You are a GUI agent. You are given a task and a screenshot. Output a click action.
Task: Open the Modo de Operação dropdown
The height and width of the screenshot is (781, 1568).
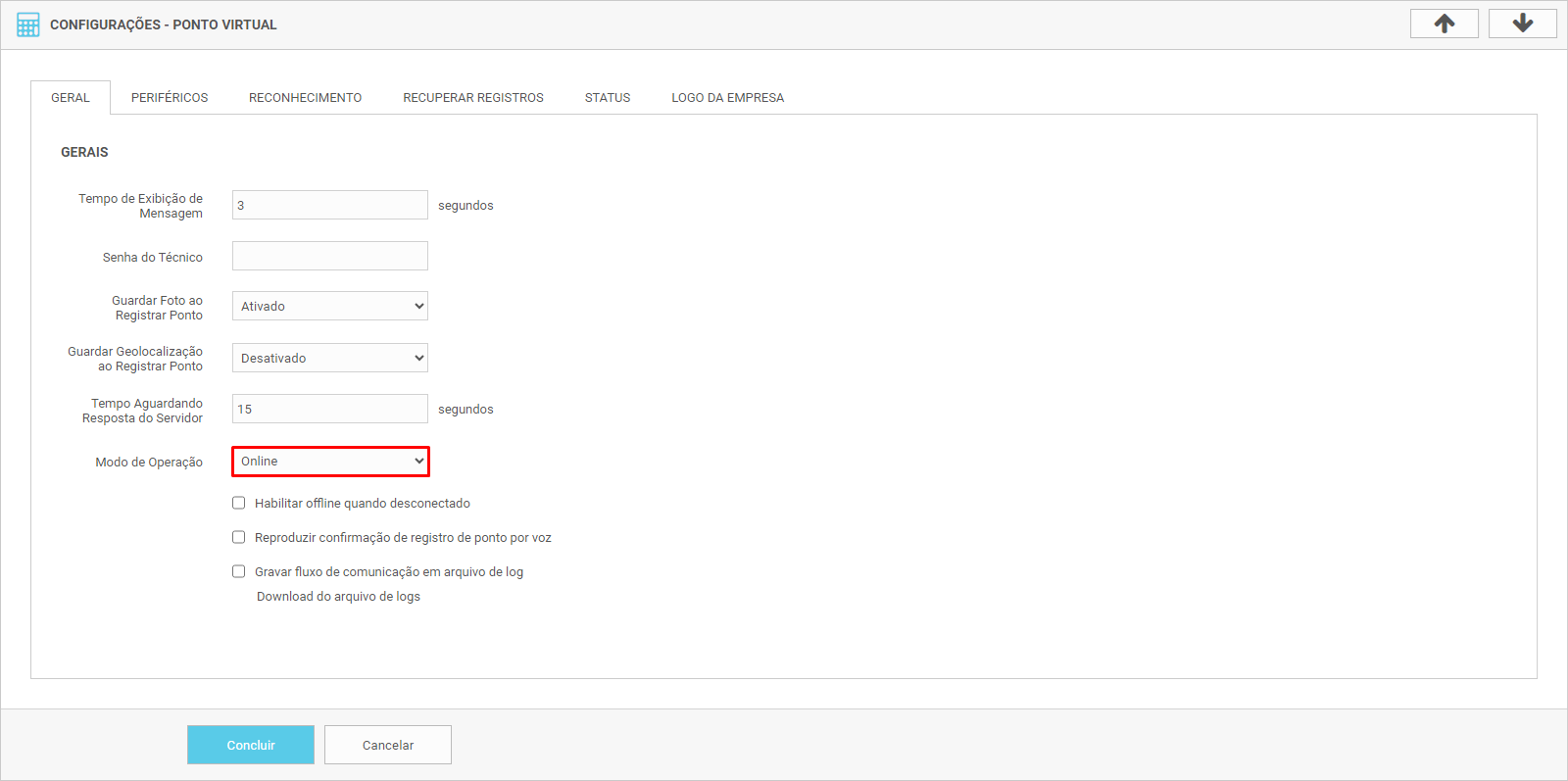click(x=330, y=462)
